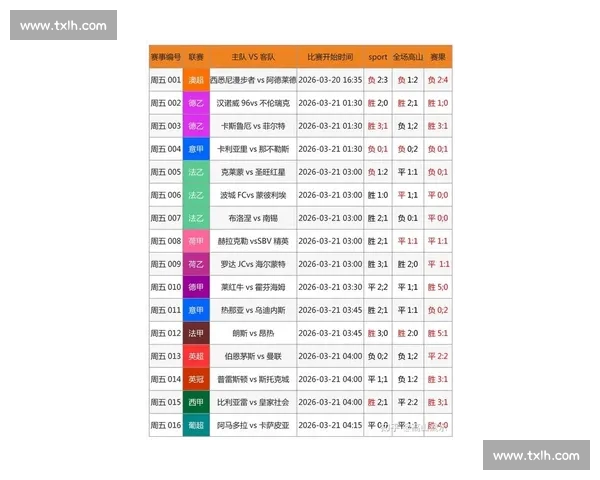600x480 pixels.
Task: Click the 联赛 column header
Action: (196, 57)
